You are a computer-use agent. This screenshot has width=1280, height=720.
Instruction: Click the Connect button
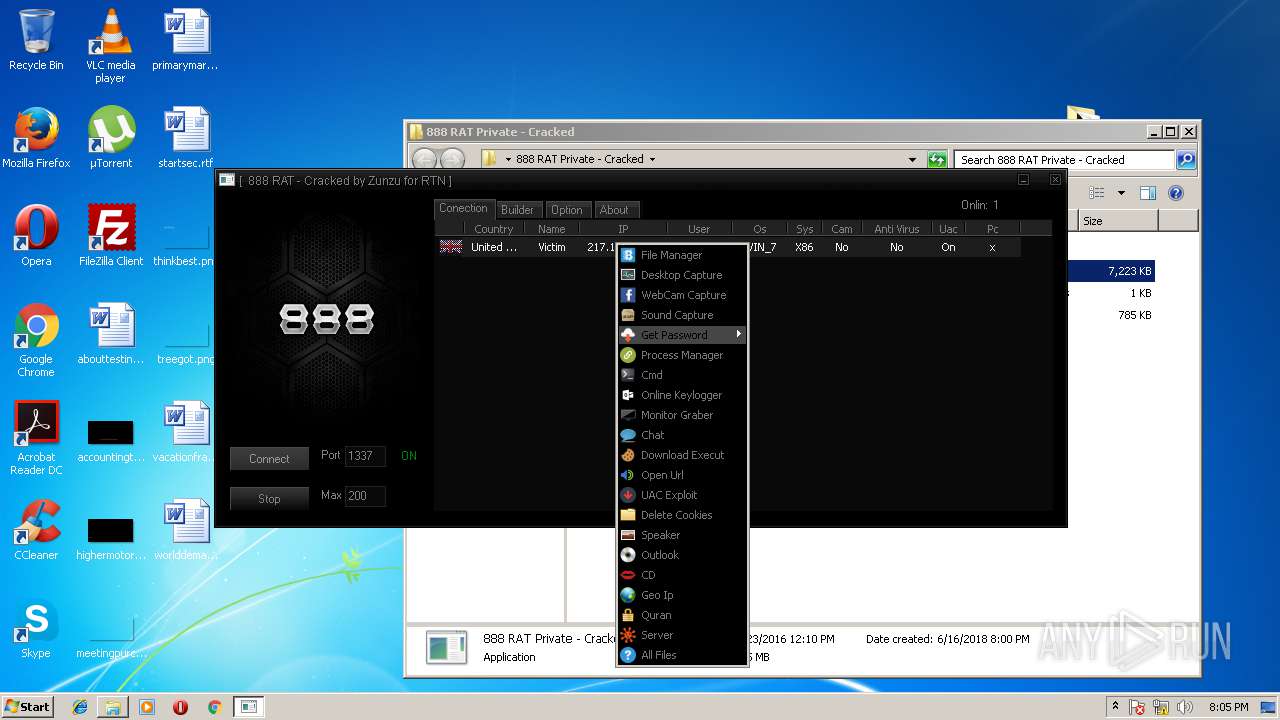tap(269, 459)
